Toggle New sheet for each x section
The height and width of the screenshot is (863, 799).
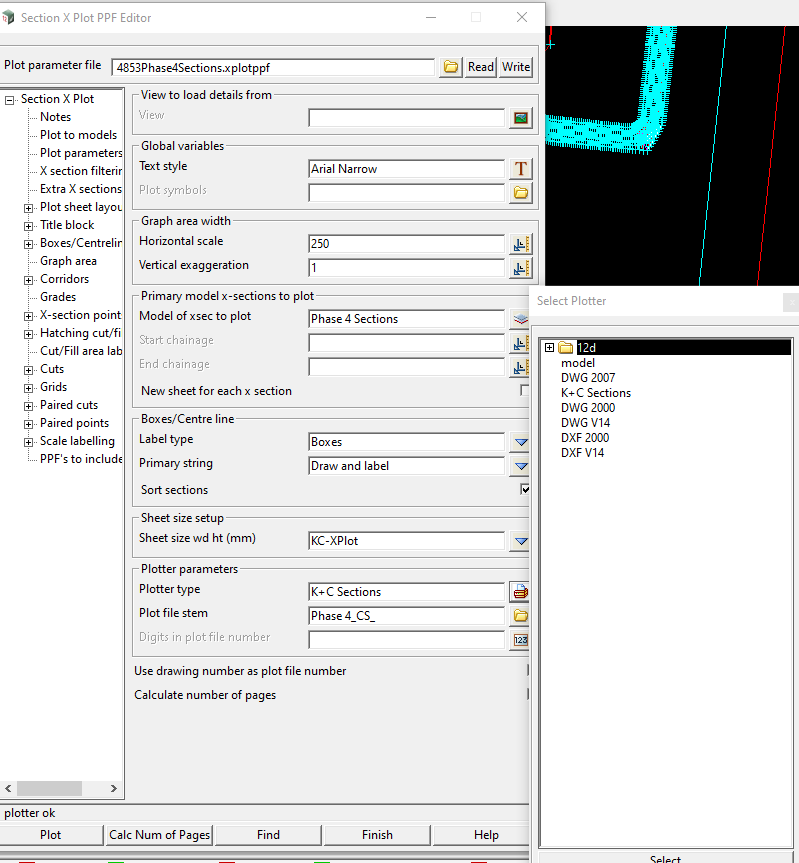coord(524,390)
